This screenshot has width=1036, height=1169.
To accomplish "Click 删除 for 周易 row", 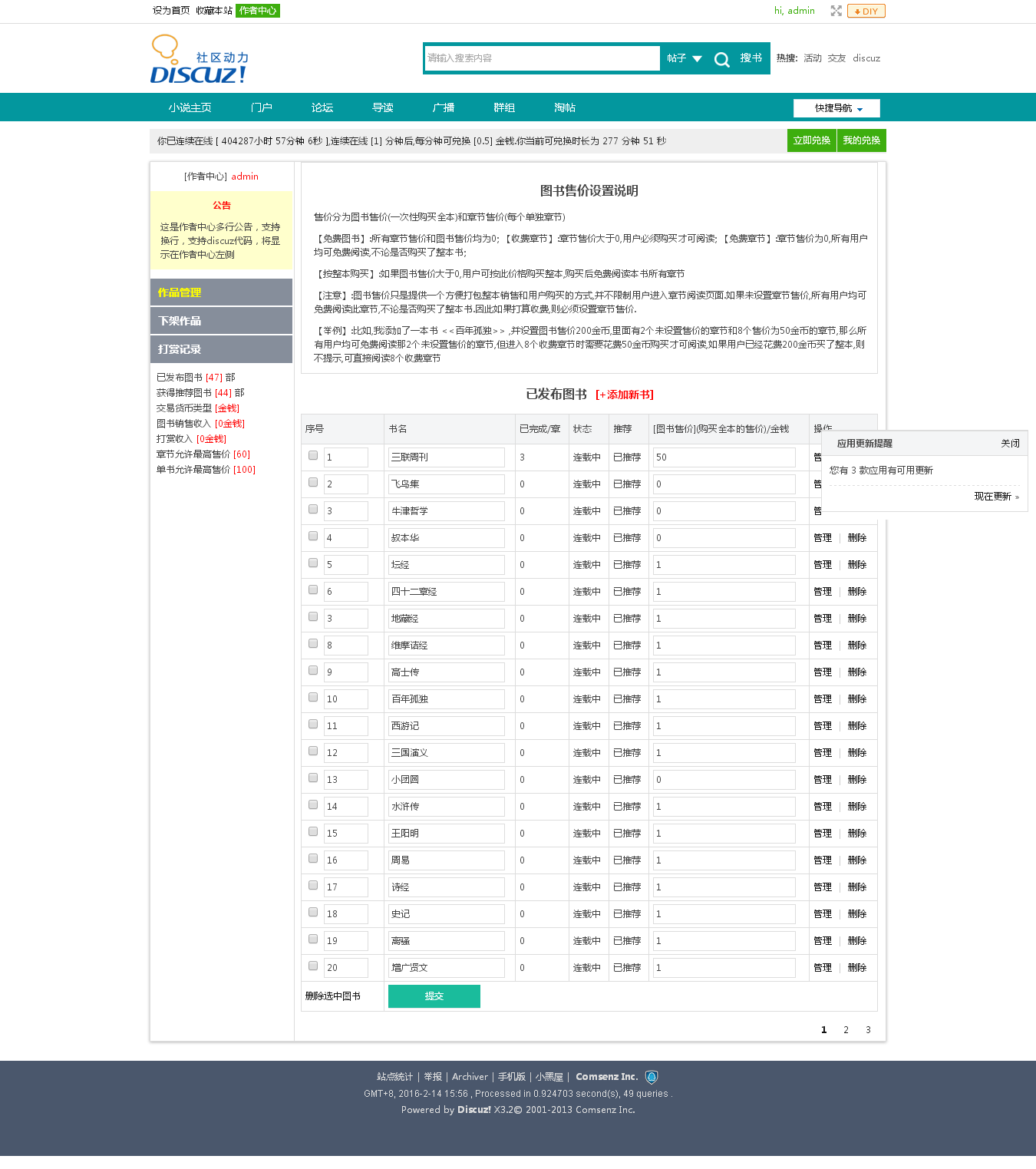I will click(x=857, y=860).
